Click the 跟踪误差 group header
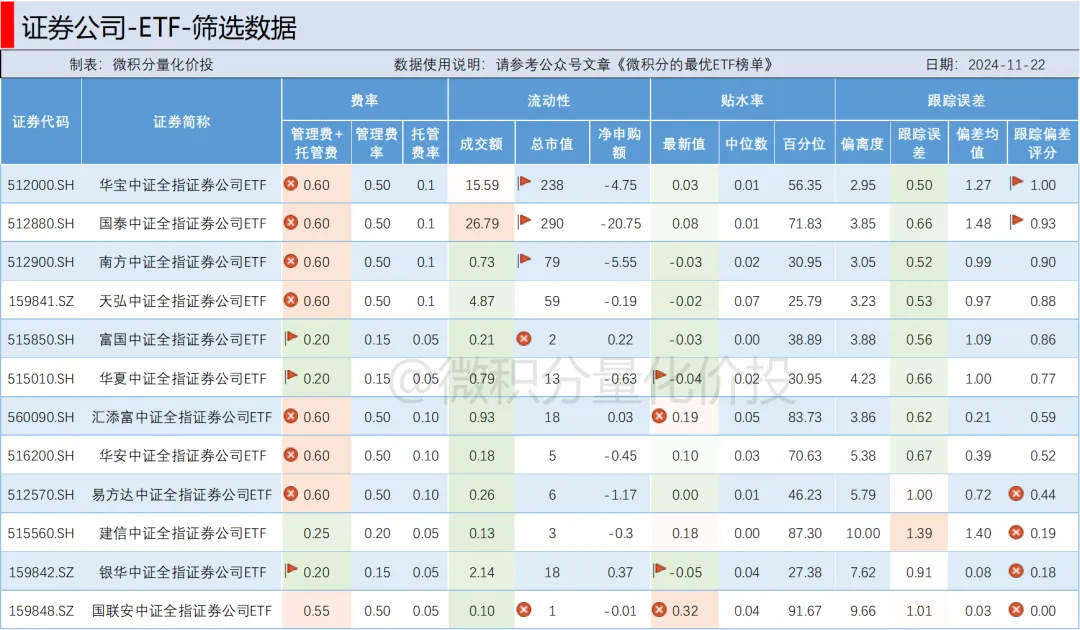 pyautogui.click(x=956, y=101)
